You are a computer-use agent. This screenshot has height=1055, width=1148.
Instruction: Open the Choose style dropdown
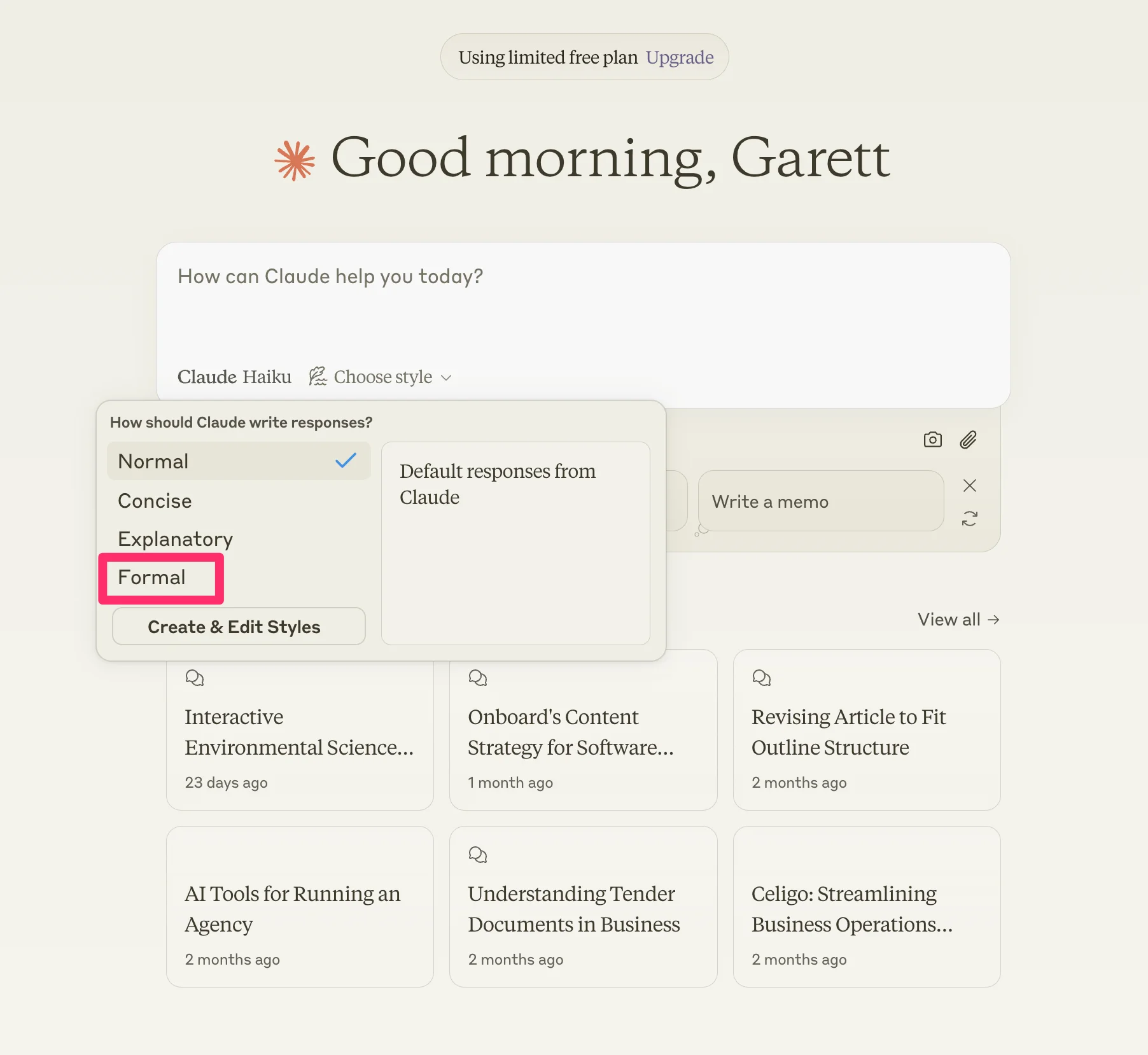(381, 377)
